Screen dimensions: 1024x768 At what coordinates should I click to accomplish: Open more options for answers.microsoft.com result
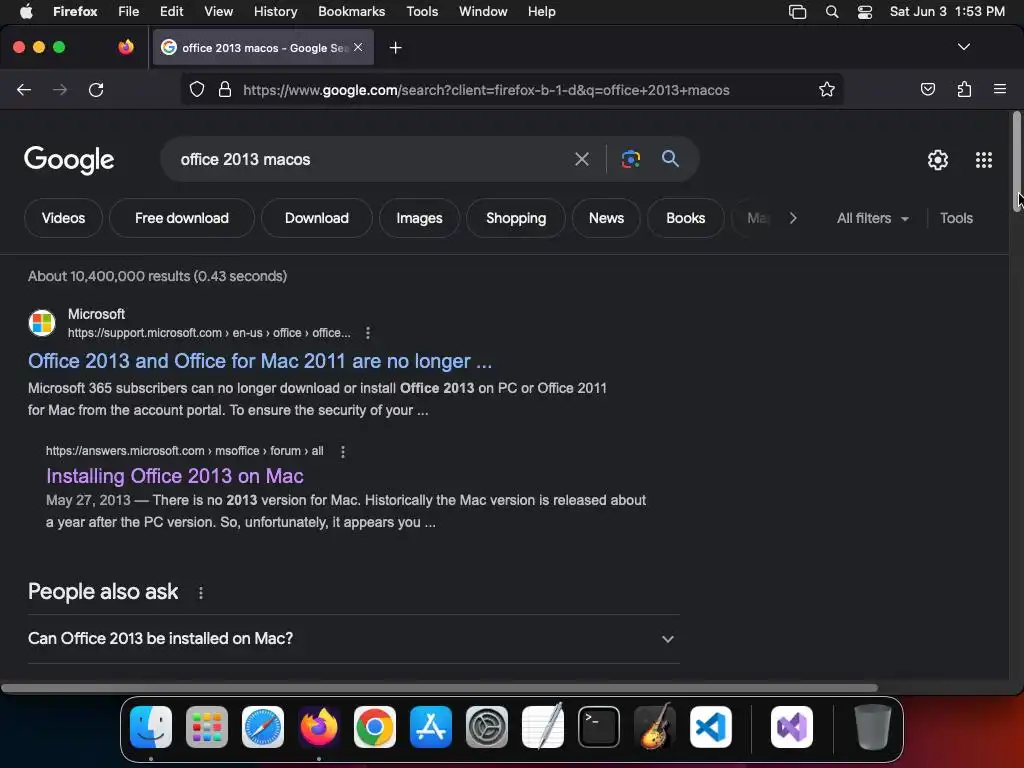coord(343,451)
